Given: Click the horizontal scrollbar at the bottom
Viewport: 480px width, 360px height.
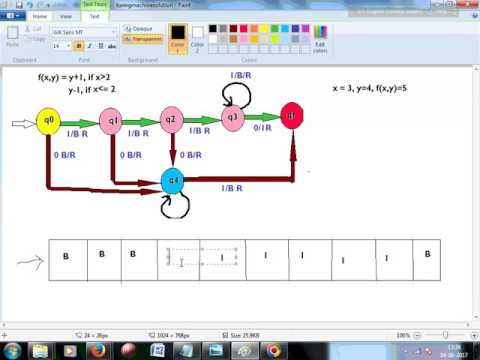Looking at the screenshot, I should [236, 324].
